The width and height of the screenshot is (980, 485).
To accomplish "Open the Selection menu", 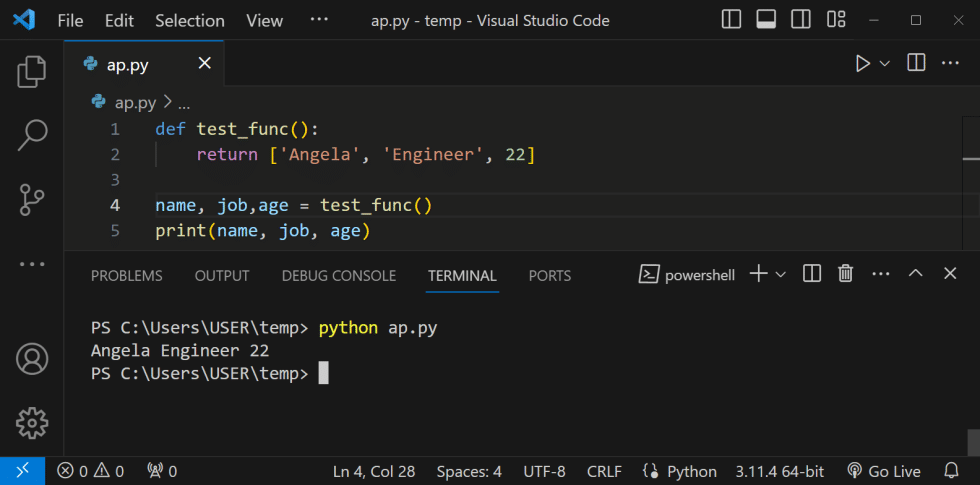I will [190, 21].
